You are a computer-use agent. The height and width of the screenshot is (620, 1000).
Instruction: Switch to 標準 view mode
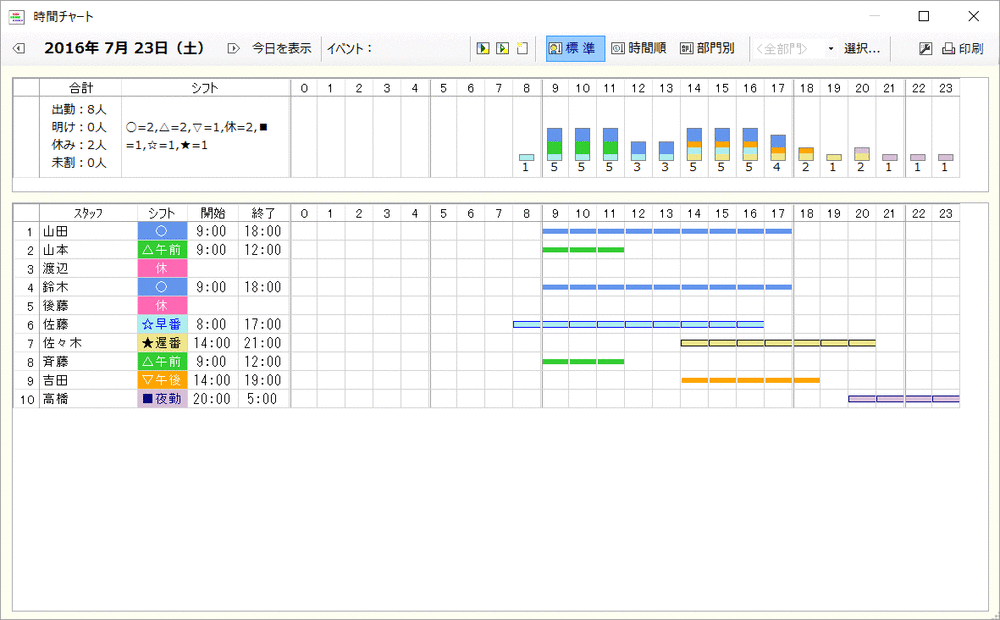(575, 48)
